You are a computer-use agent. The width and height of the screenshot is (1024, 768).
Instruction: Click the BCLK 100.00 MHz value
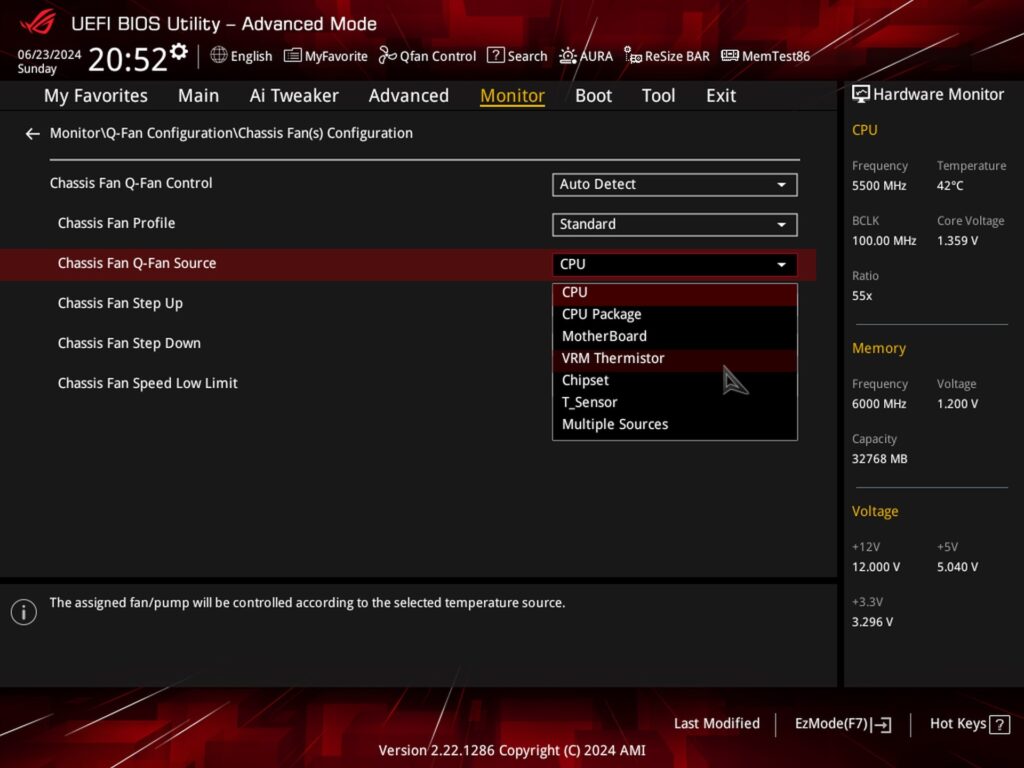click(x=884, y=241)
